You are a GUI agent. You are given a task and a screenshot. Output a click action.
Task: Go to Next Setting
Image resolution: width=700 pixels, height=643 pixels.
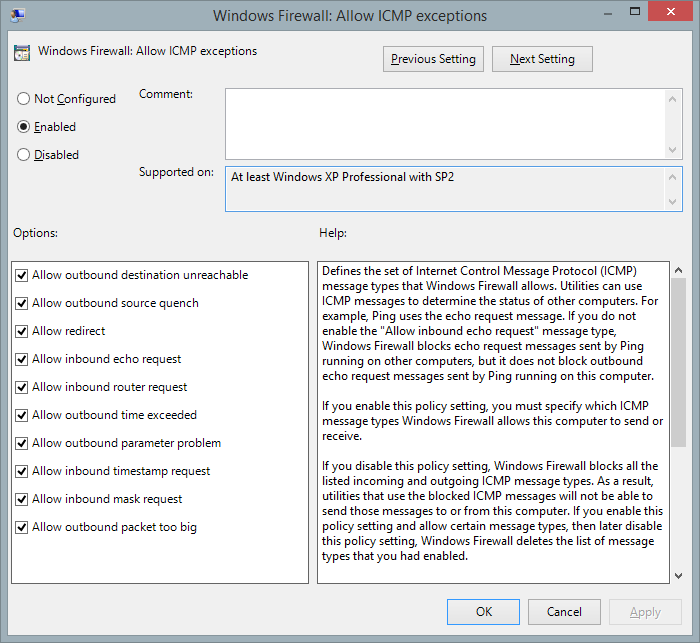tap(542, 59)
